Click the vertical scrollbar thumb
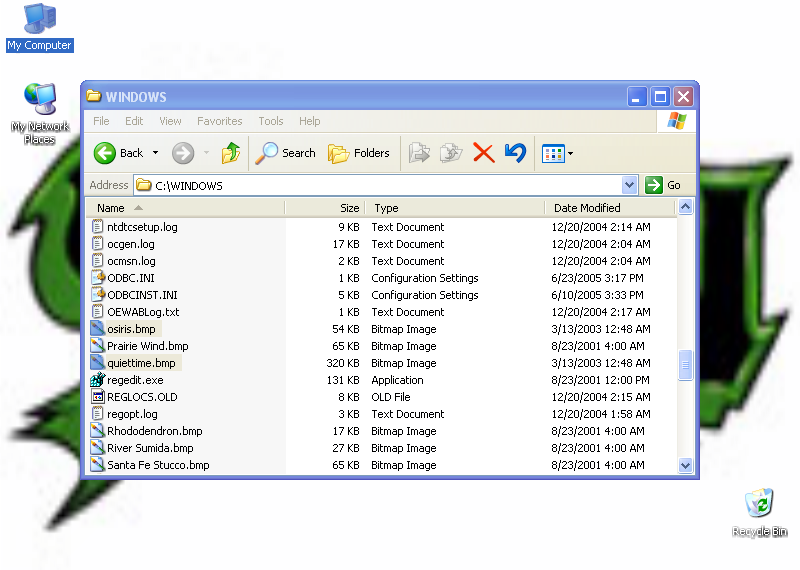800x570 pixels. click(685, 365)
